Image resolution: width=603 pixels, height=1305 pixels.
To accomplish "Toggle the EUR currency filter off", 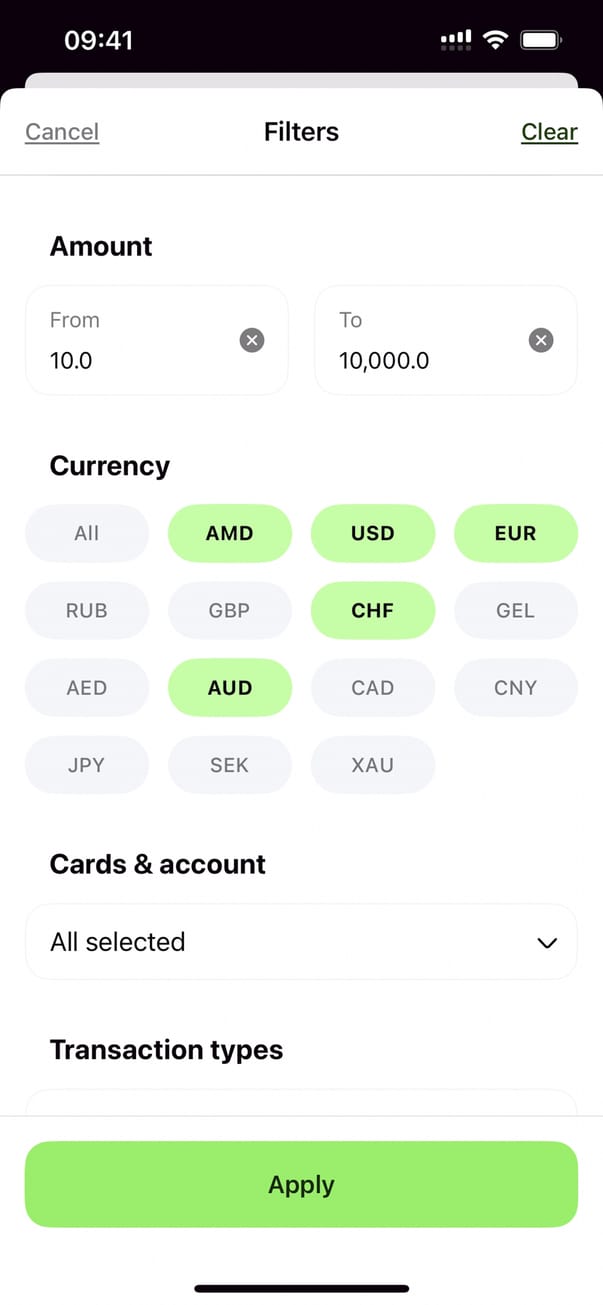I will click(516, 533).
